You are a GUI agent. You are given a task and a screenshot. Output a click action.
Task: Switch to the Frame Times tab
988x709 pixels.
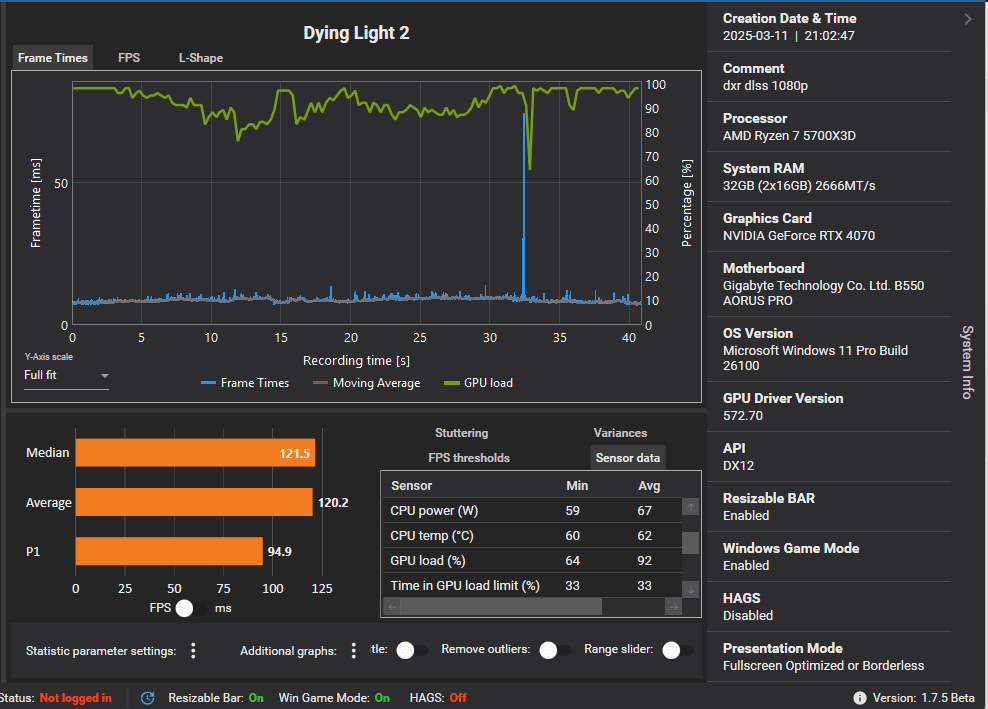coord(53,58)
